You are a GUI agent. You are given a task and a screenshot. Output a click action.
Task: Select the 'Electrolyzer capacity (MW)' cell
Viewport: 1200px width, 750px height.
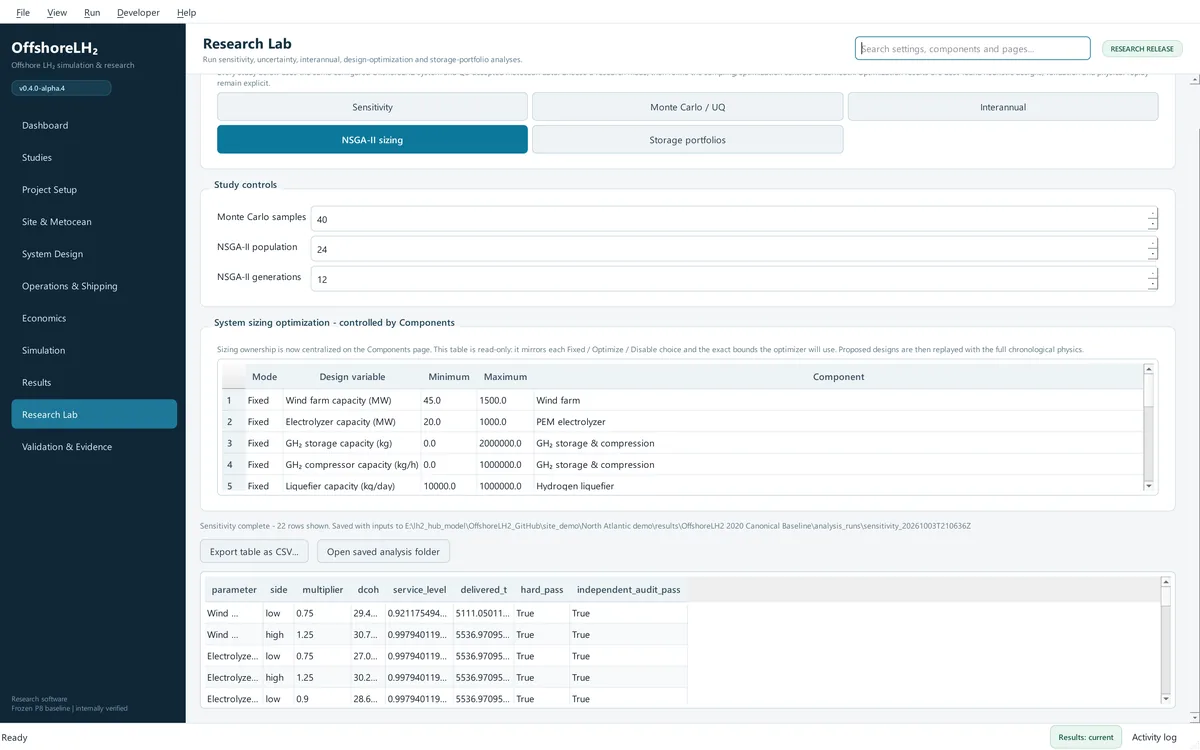point(352,422)
